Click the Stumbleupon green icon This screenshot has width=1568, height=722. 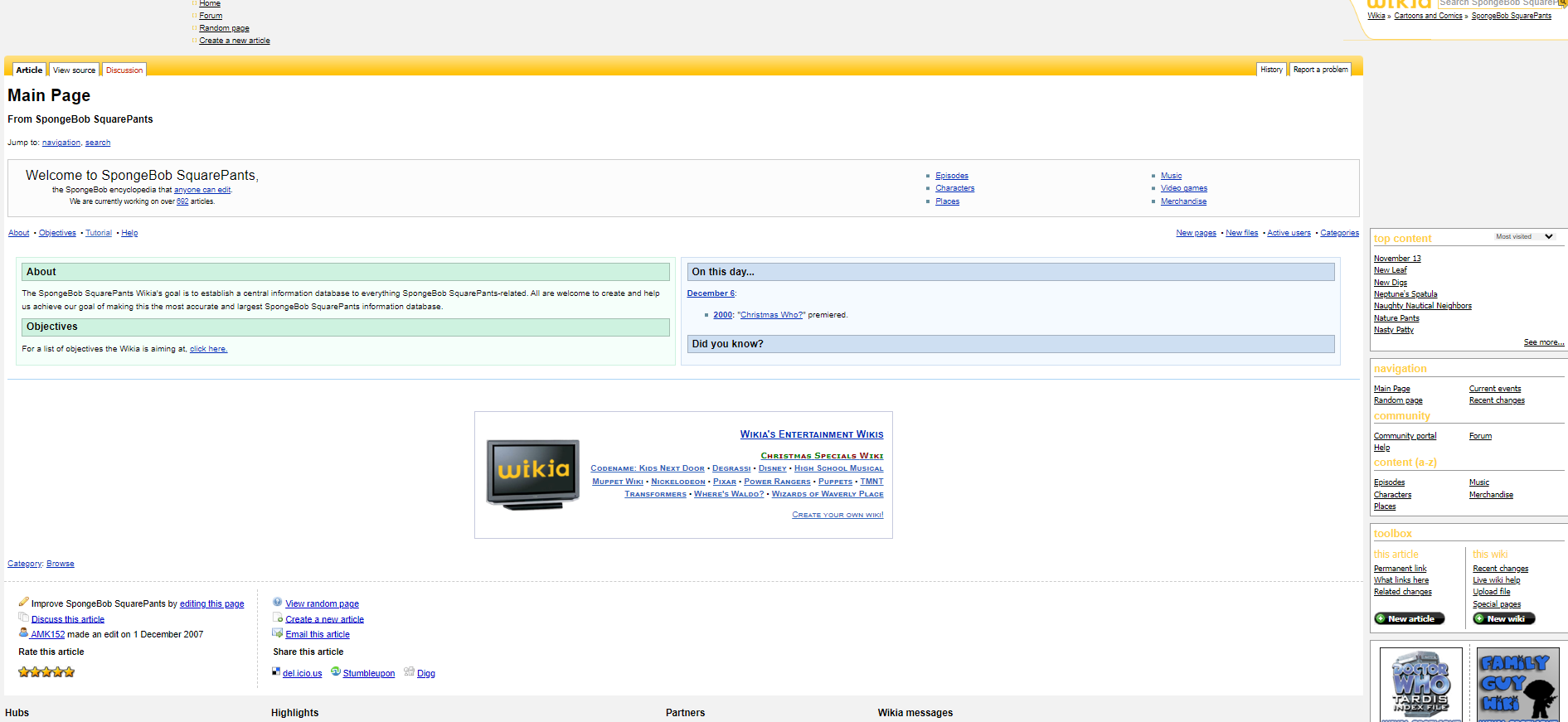click(x=336, y=671)
